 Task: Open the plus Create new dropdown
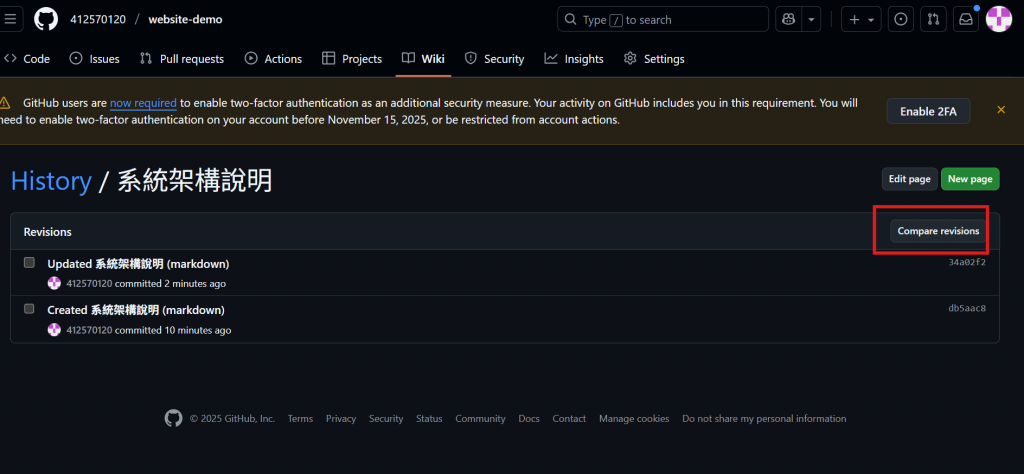861,20
